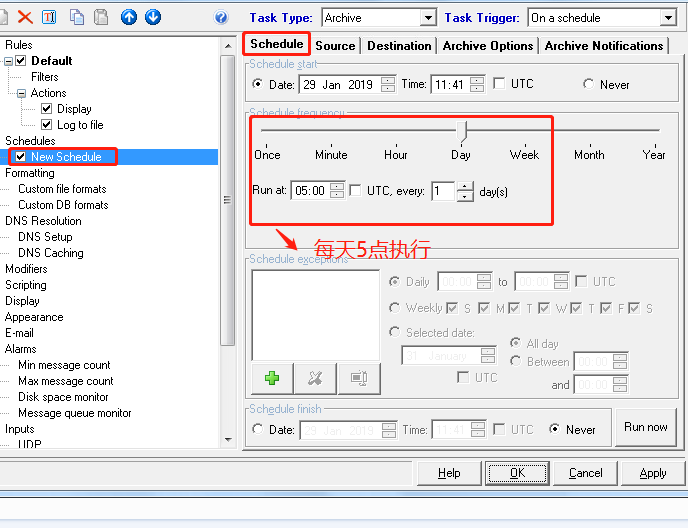This screenshot has width=688, height=528.
Task: Click the copy icon in the toolbar
Action: coord(77,17)
